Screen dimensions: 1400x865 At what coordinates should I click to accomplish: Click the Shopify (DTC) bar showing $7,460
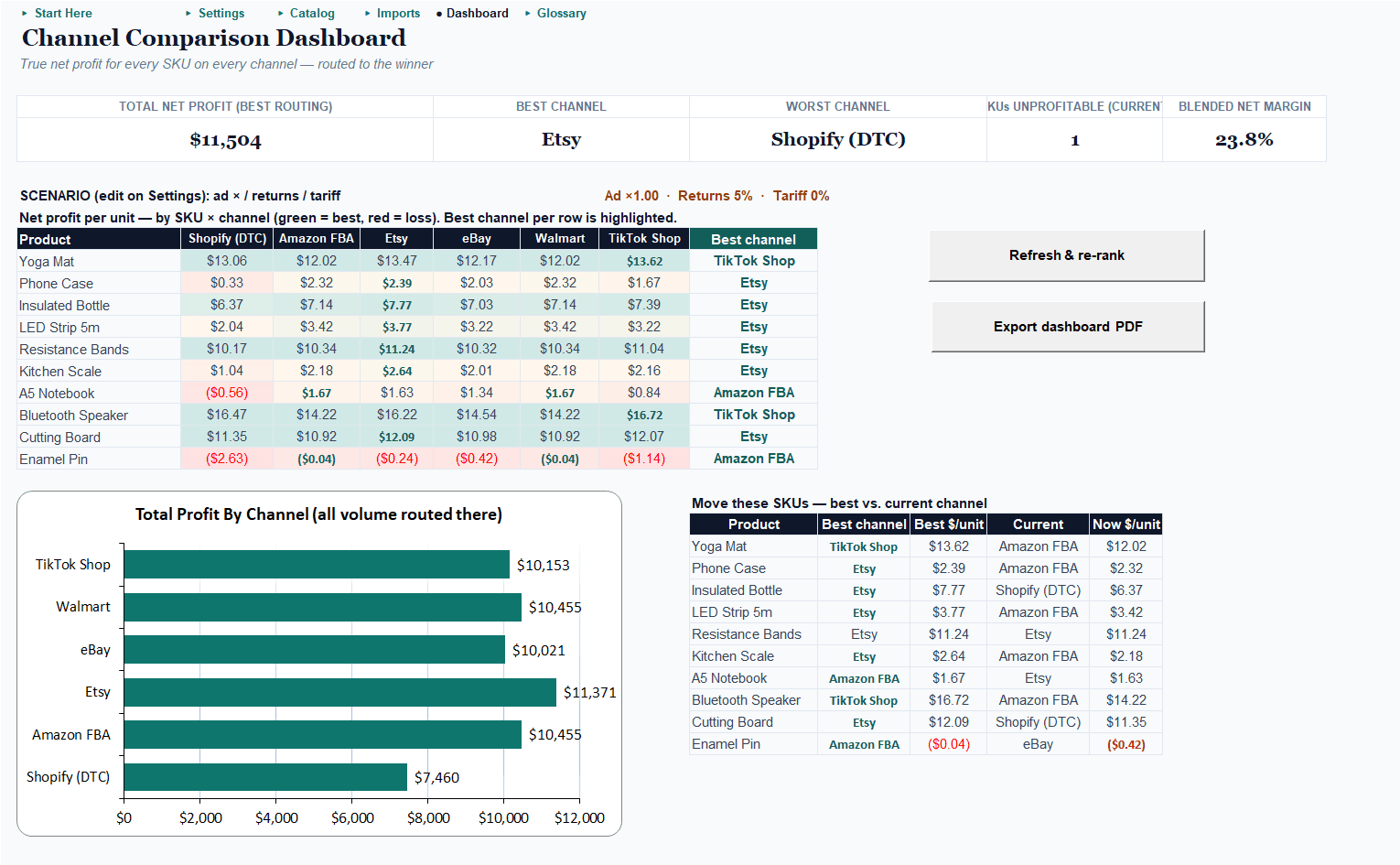265,777
